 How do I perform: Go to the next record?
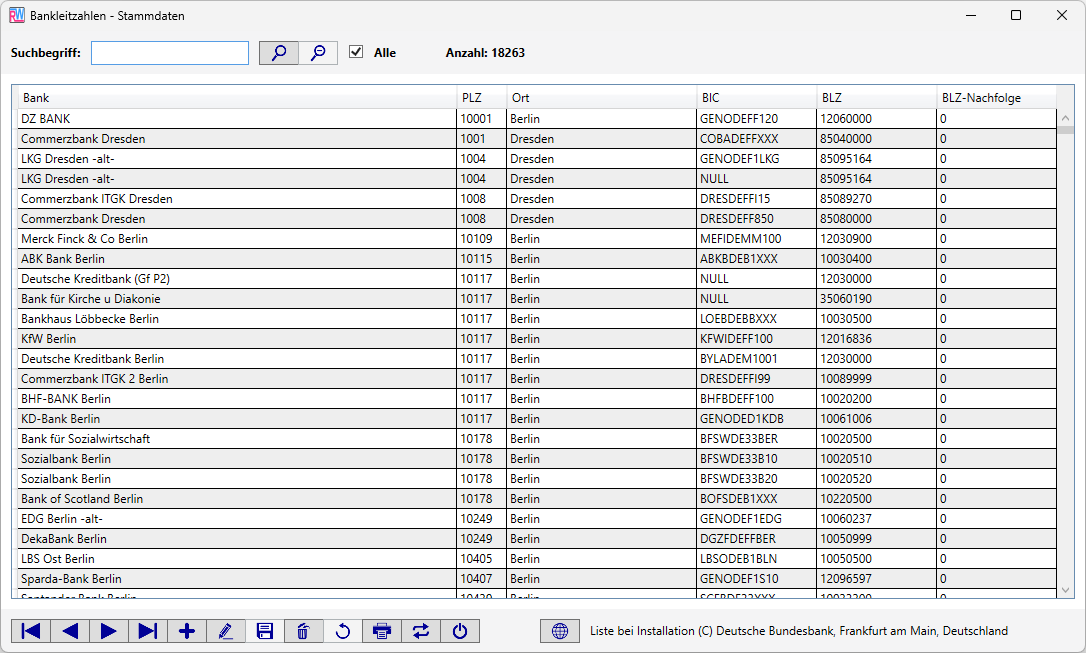click(x=109, y=631)
